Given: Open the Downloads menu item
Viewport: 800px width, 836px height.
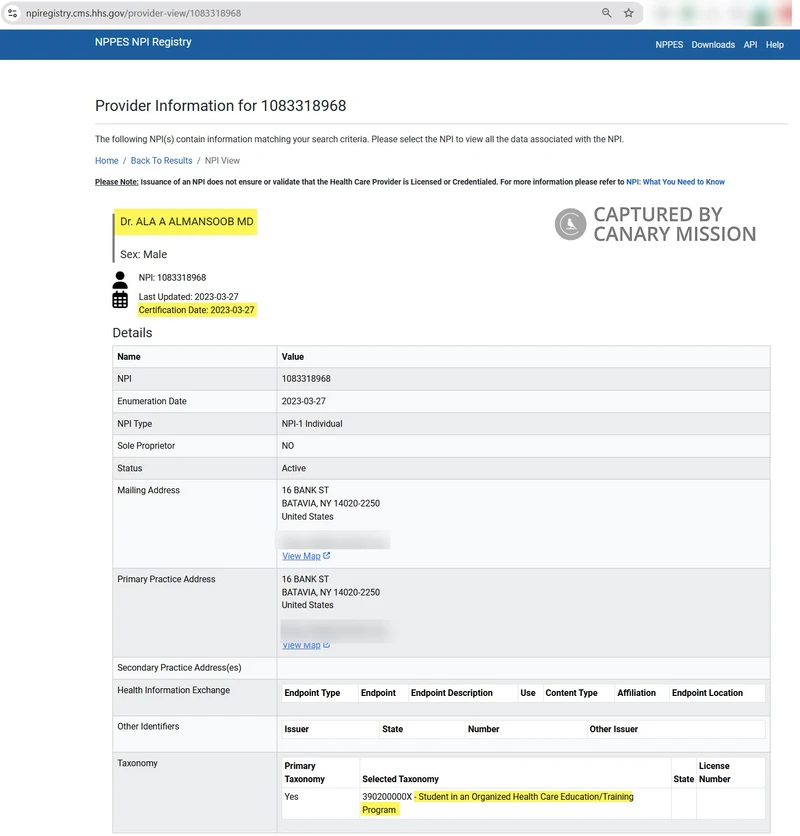Looking at the screenshot, I should (713, 45).
